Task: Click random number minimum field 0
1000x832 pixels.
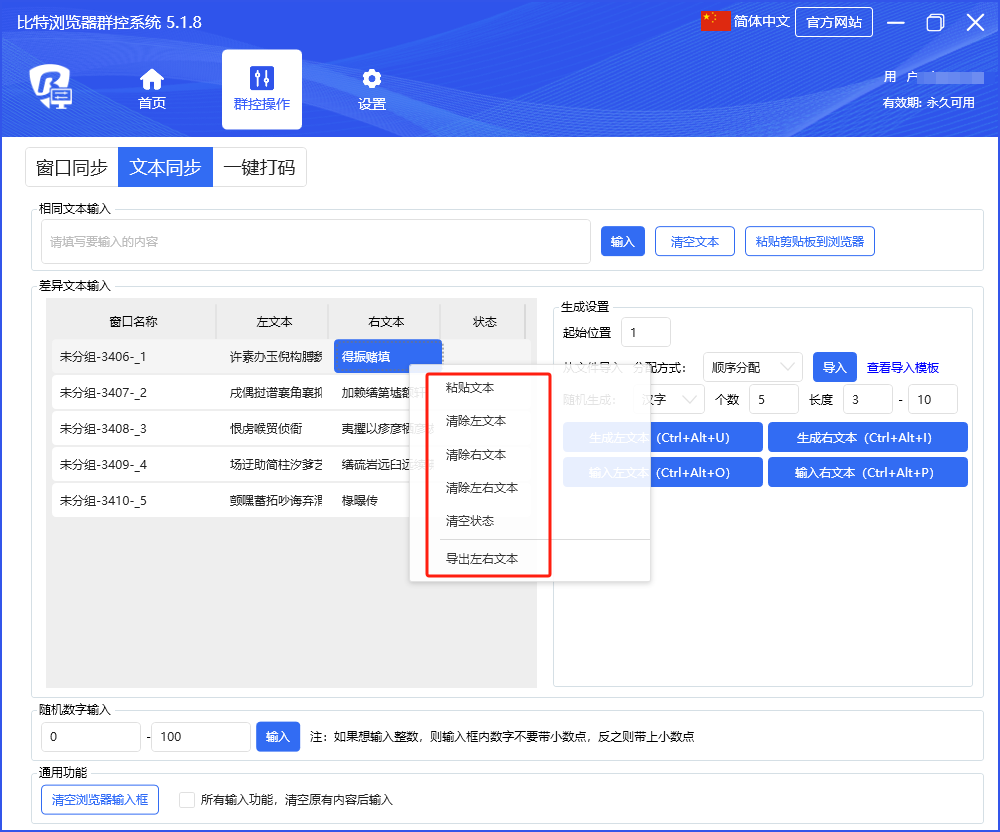Action: [x=91, y=736]
